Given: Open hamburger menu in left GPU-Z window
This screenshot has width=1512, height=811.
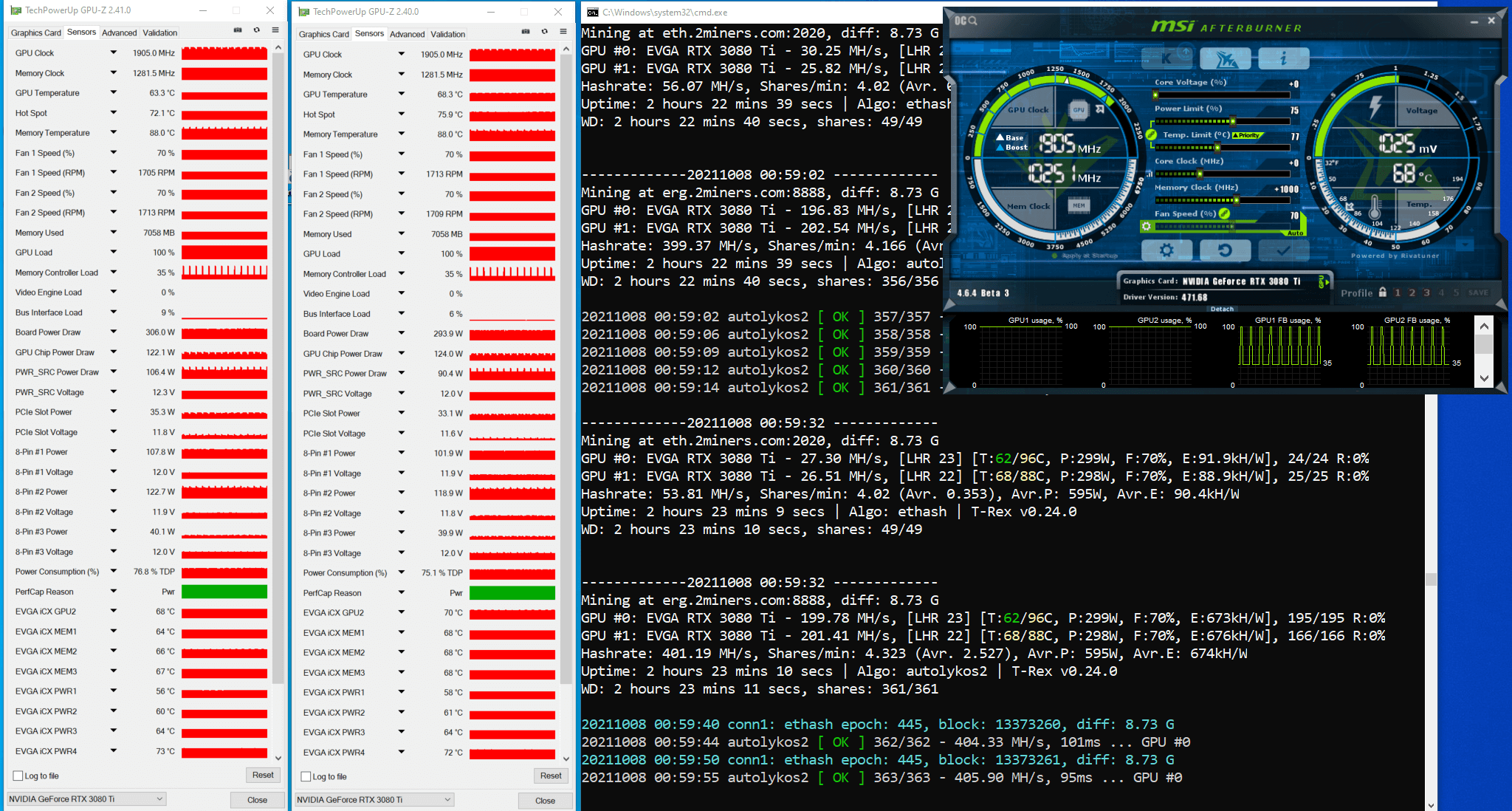Looking at the screenshot, I should click(275, 30).
